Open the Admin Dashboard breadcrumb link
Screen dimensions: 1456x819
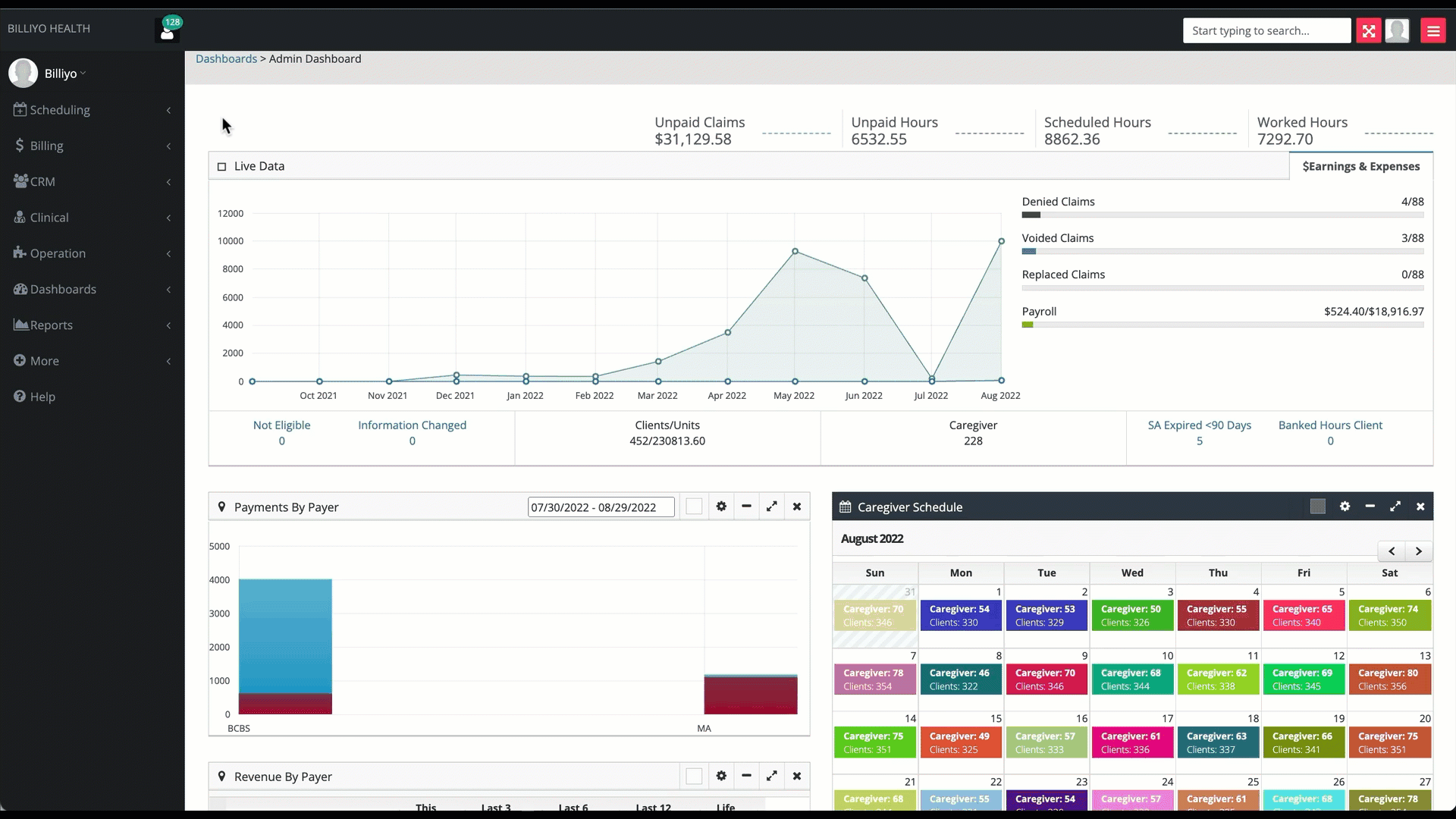pos(314,58)
